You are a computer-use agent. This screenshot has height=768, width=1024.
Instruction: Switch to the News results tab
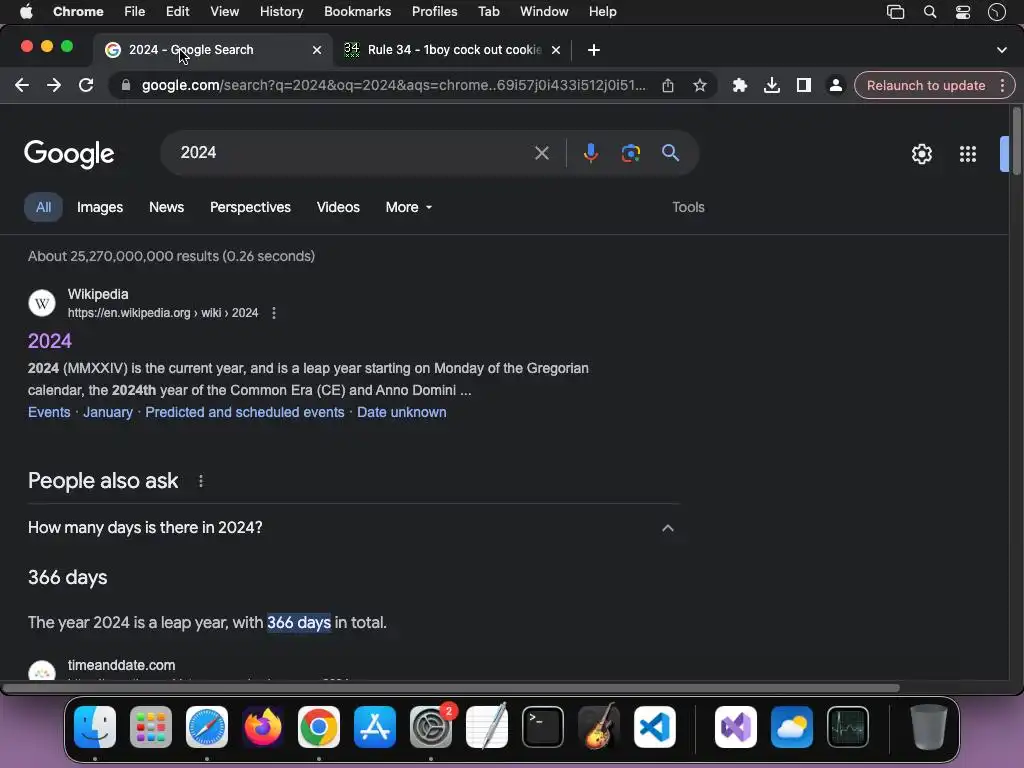(167, 208)
